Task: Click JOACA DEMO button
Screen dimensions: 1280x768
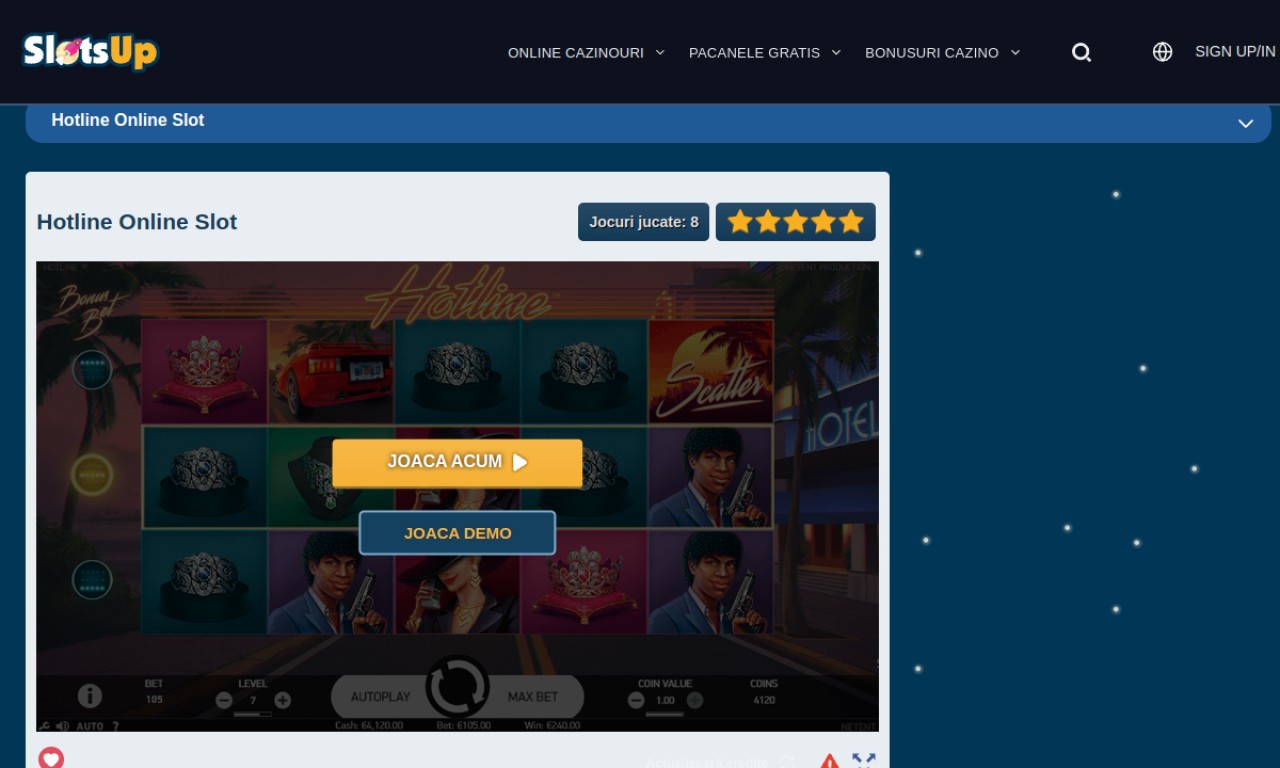Action: [457, 533]
